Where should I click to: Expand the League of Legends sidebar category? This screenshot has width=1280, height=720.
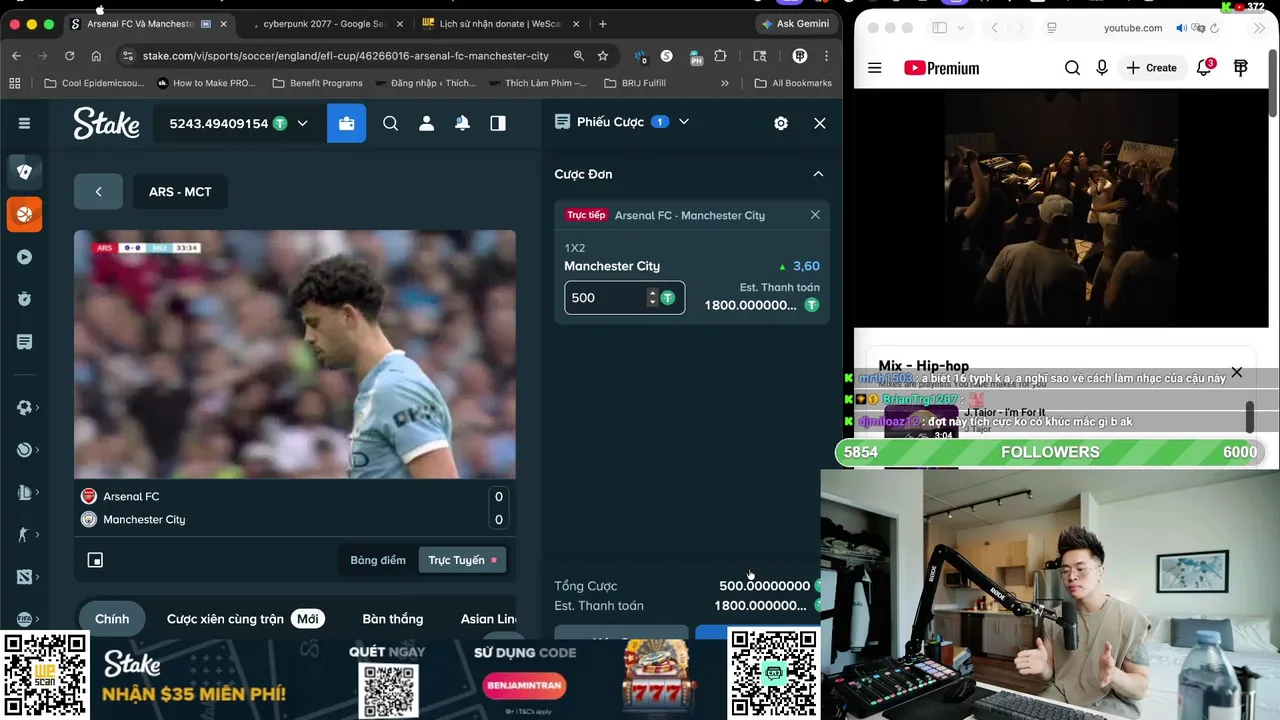coord(26,492)
